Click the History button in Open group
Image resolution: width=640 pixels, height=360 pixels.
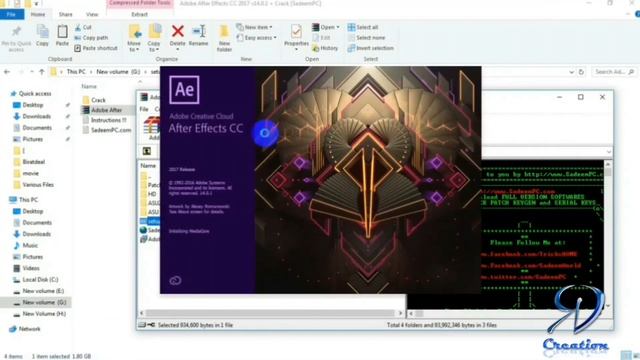click(325, 48)
